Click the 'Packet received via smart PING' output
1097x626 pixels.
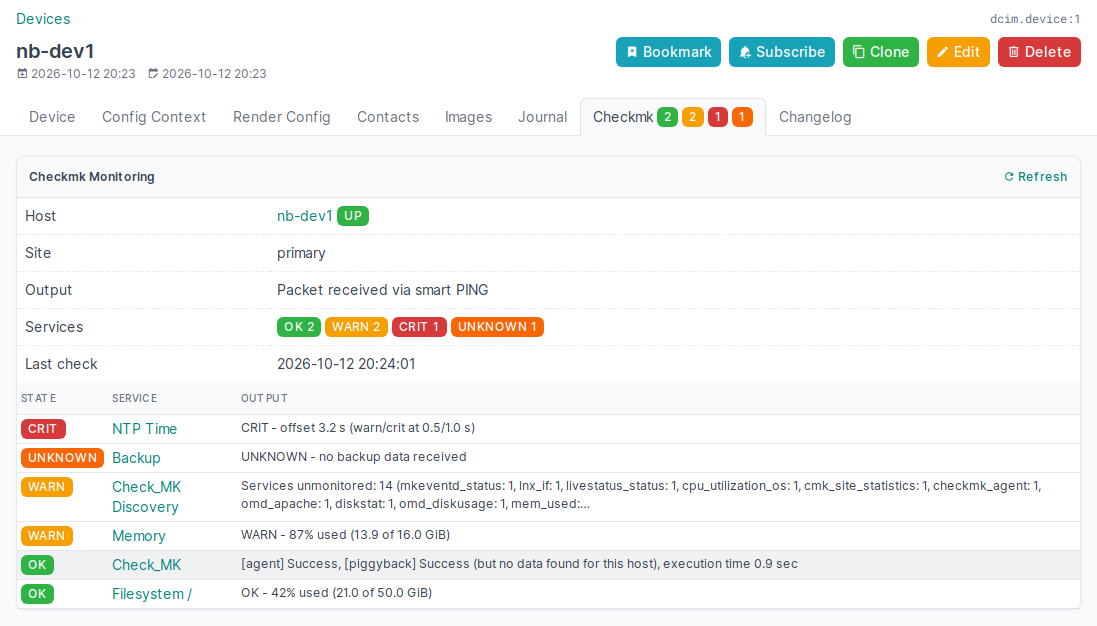[383, 290]
